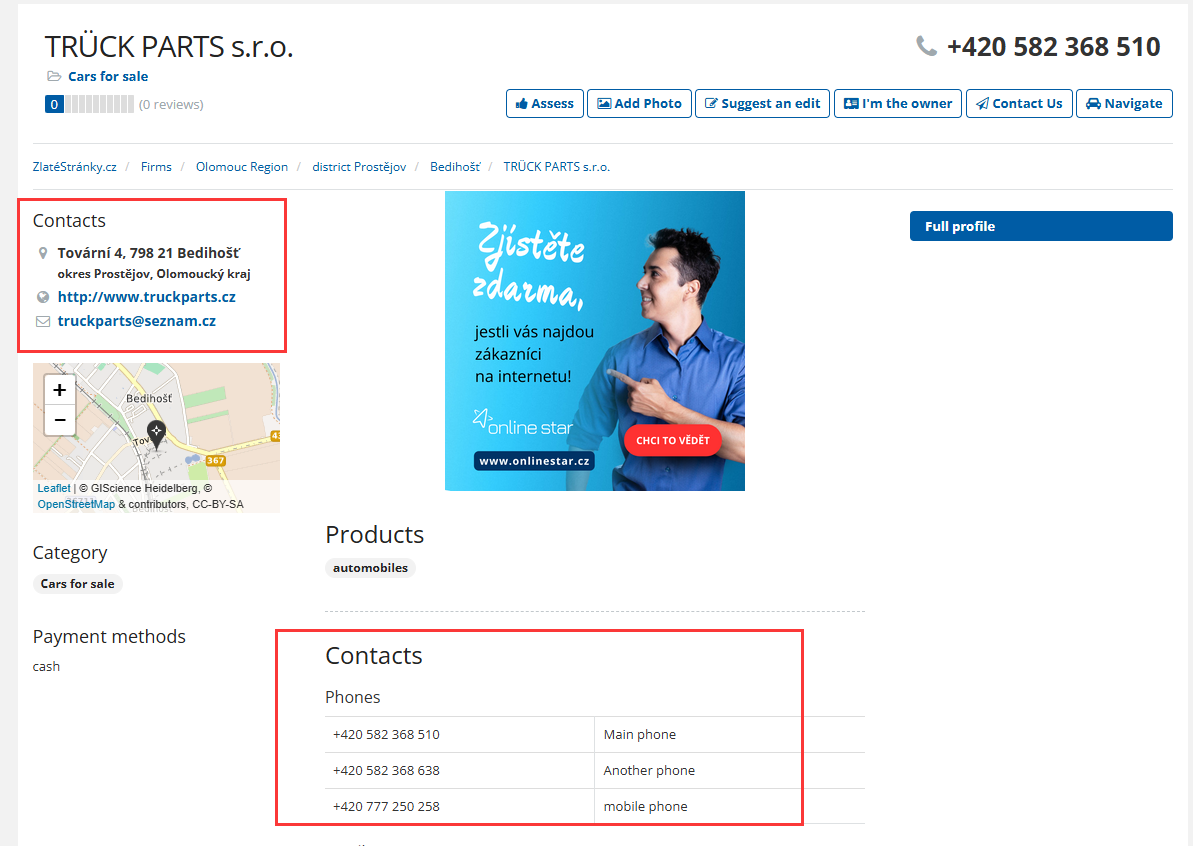Viewport: 1193px width, 846px height.
Task: Click the Another phone label cell
Action: coord(730,770)
